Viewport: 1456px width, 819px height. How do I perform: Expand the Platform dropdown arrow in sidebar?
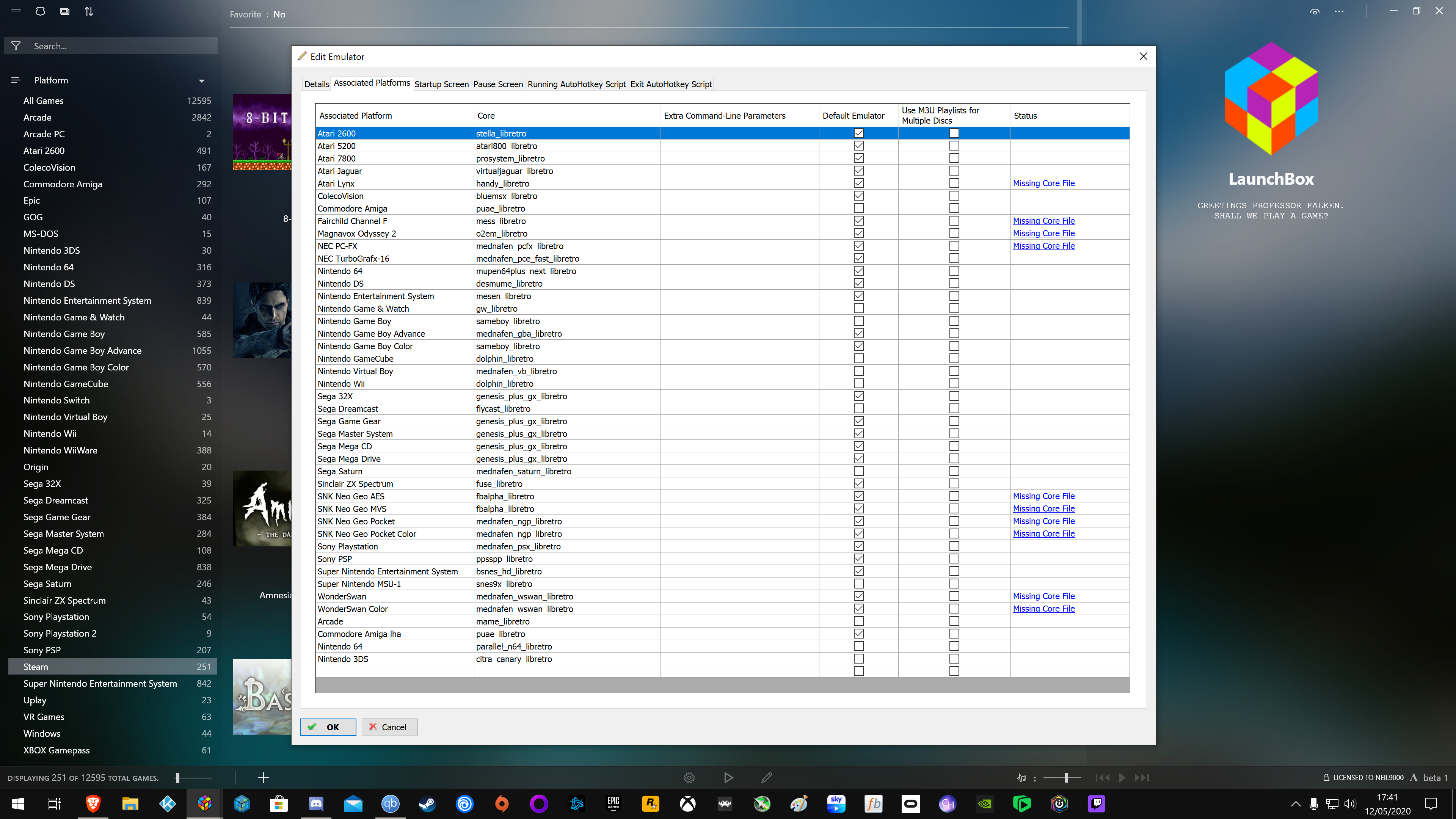[x=202, y=81]
